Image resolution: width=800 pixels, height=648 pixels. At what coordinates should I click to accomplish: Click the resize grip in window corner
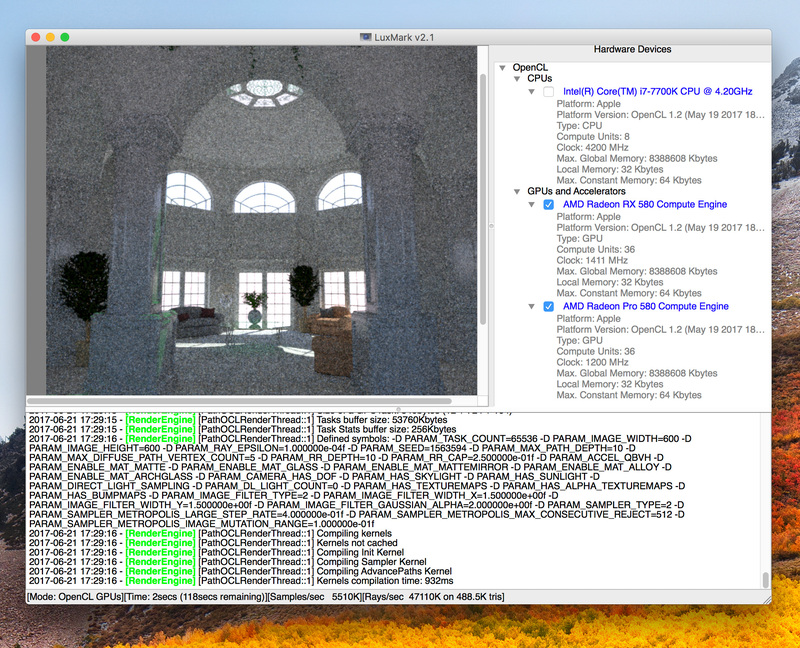tap(767, 600)
